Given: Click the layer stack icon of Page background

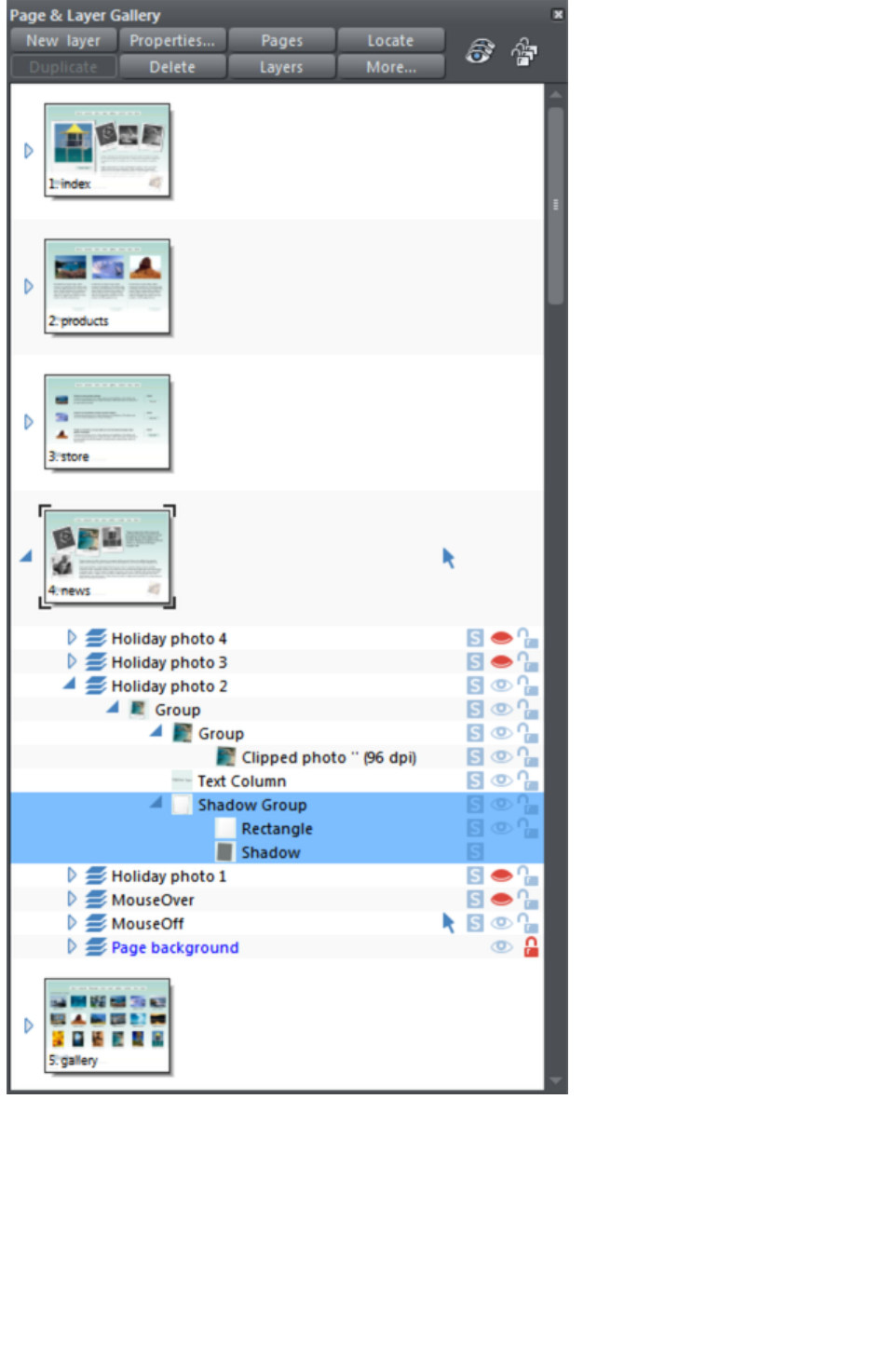Looking at the screenshot, I should click(x=96, y=947).
